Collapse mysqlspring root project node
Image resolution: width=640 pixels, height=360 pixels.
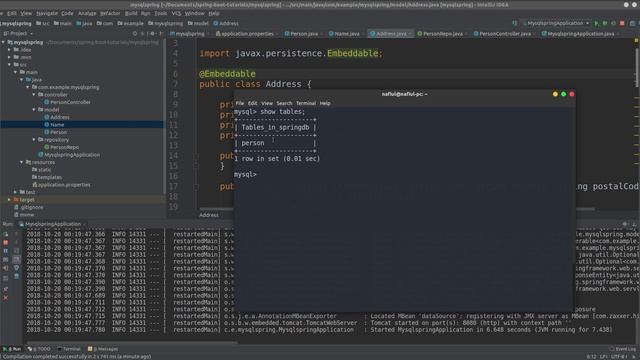pos(3,42)
